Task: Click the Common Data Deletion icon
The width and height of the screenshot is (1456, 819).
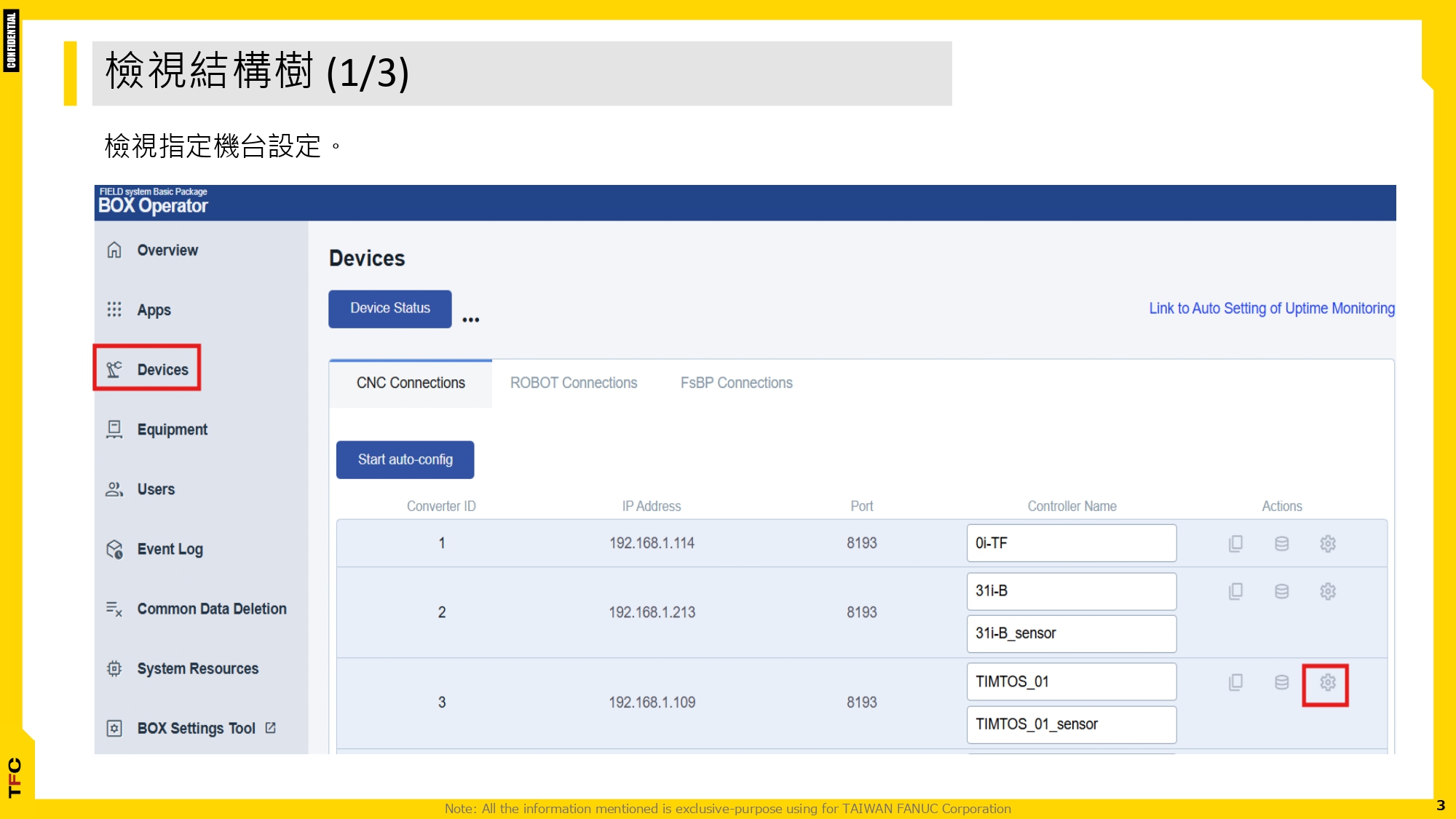Action: point(114,609)
